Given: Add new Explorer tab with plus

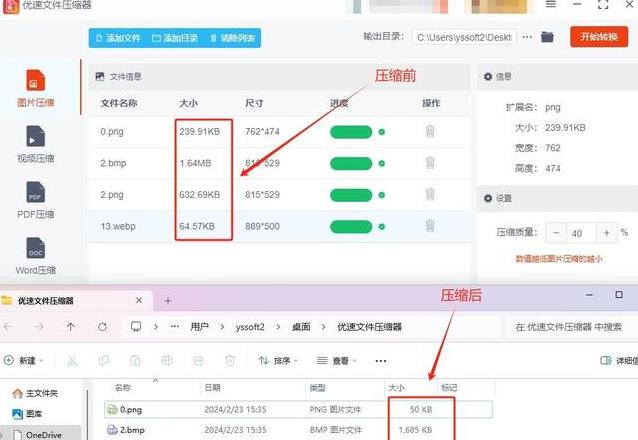Looking at the screenshot, I should (x=168, y=301).
